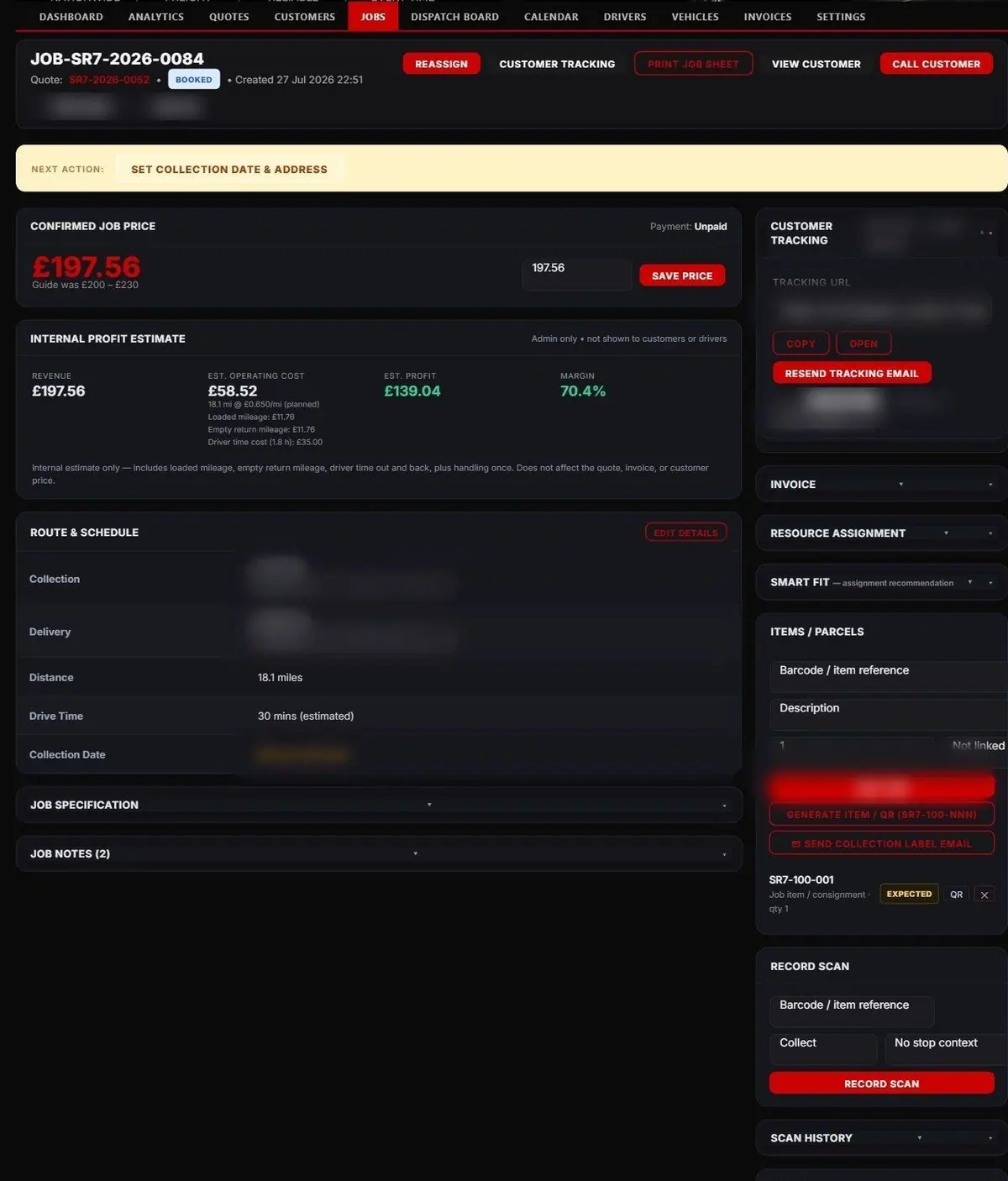Open the Settings tab
Image resolution: width=1008 pixels, height=1181 pixels.
[x=841, y=17]
